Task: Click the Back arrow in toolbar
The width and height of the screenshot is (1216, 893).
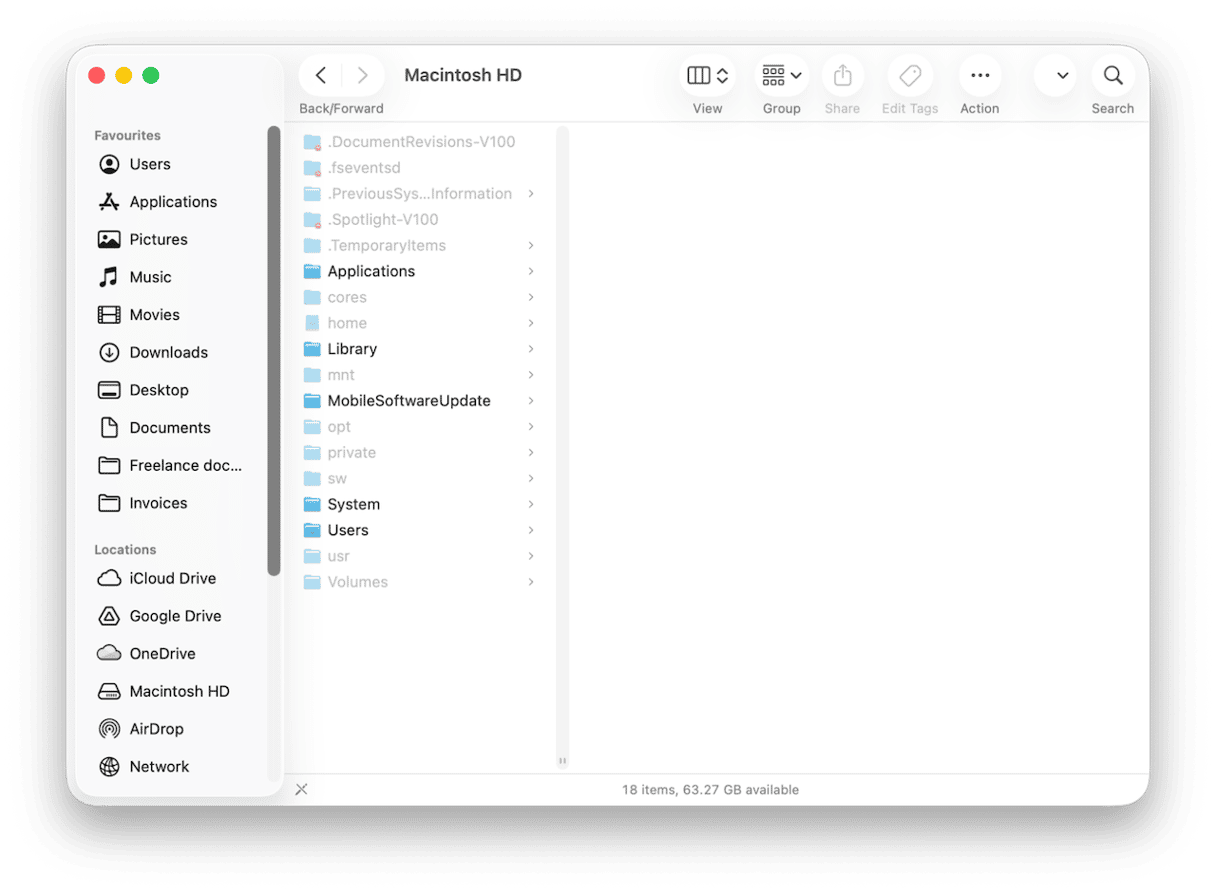Action: [x=320, y=76]
